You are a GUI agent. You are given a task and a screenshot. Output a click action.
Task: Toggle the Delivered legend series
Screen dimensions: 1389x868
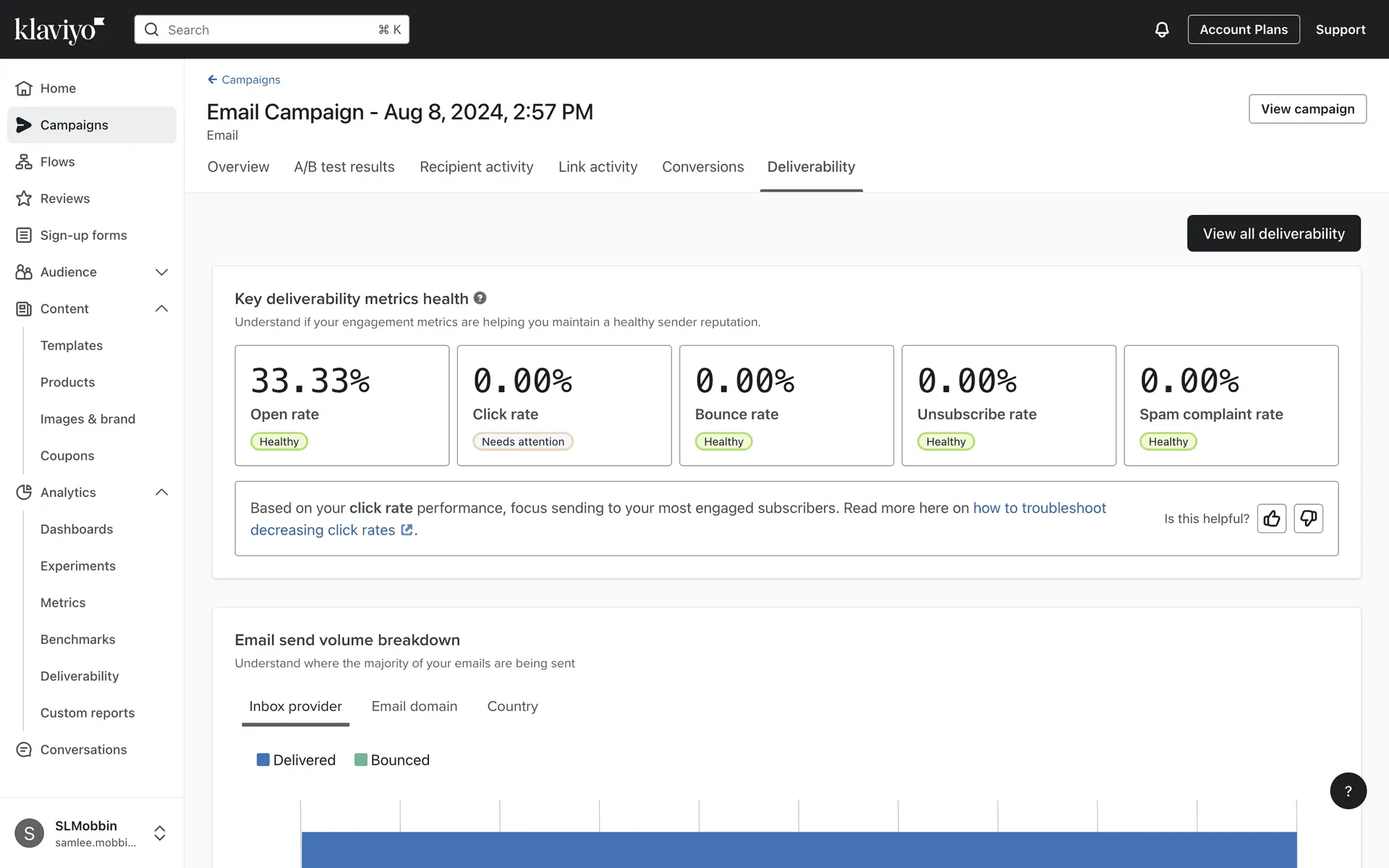coord(296,759)
